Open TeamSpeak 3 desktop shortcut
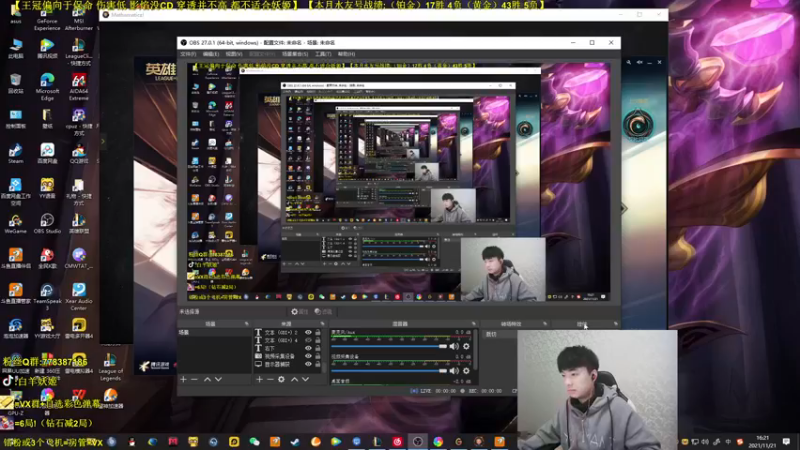 pyautogui.click(x=47, y=297)
